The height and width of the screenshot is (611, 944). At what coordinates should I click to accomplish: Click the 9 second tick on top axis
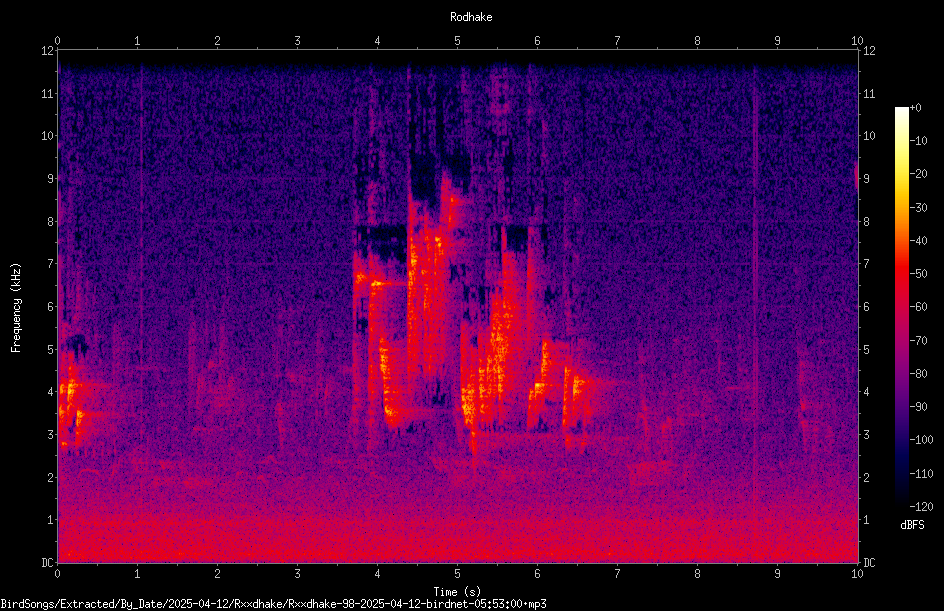pyautogui.click(x=777, y=41)
